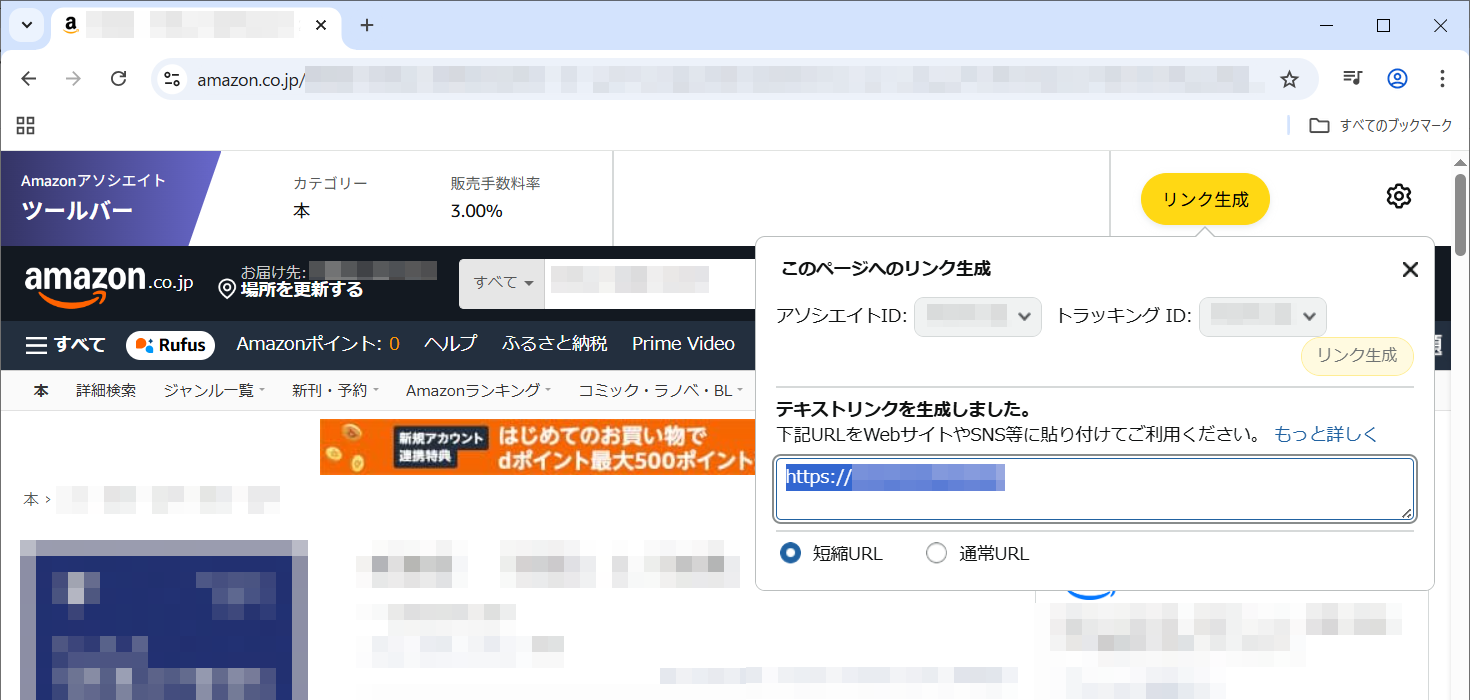Select the 通常URL radio button
The height and width of the screenshot is (700, 1470).
[x=936, y=553]
